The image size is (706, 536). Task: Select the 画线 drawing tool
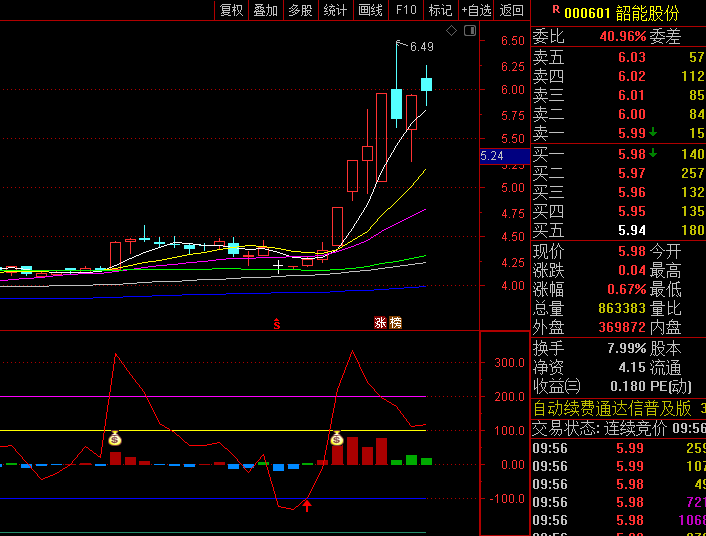point(370,10)
